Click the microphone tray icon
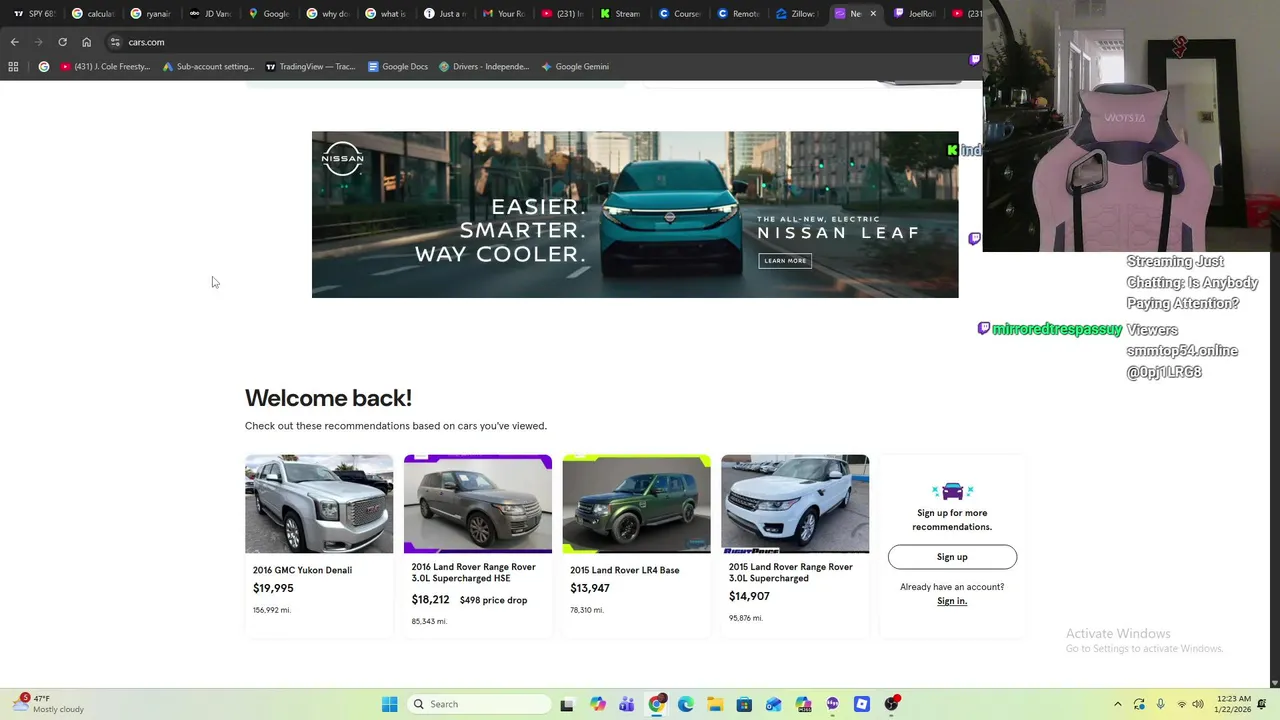1280x720 pixels. click(1160, 704)
